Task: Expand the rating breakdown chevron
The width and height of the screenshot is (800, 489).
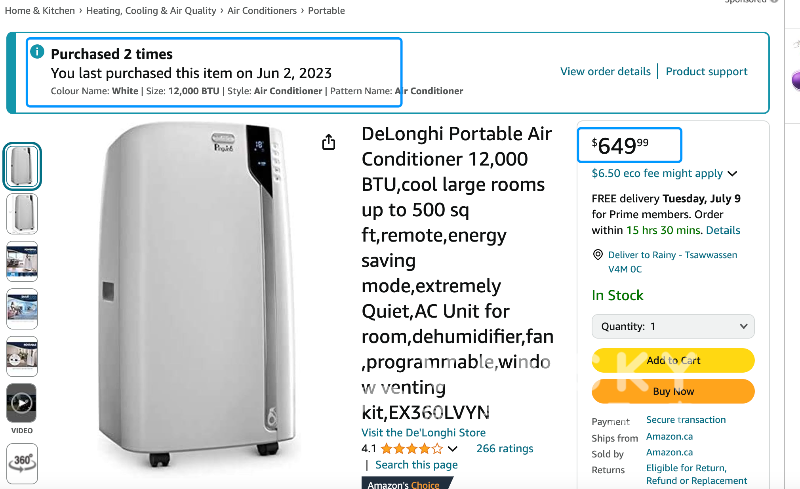Action: pyautogui.click(x=453, y=450)
